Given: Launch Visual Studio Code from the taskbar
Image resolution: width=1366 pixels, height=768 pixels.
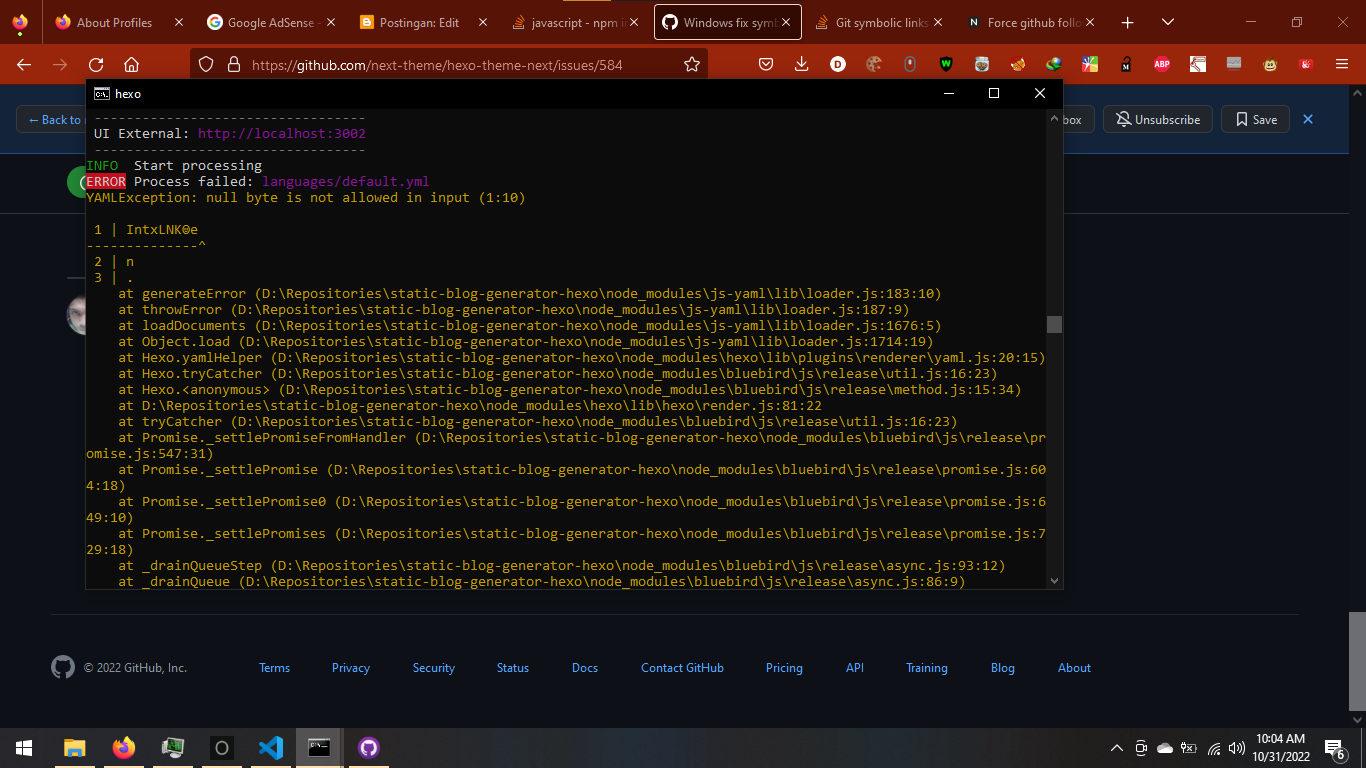Looking at the screenshot, I should pos(270,747).
